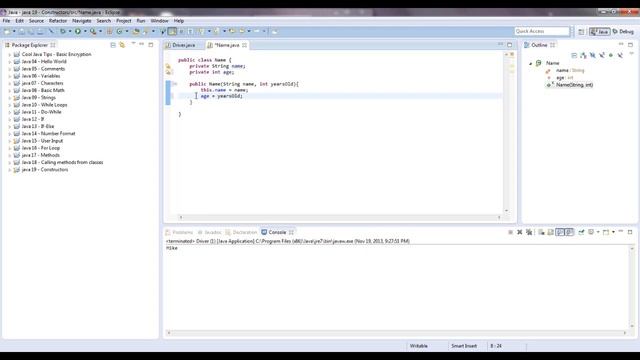The height and width of the screenshot is (360, 640).
Task: Open the Open Console dropdown
Action: (613, 232)
